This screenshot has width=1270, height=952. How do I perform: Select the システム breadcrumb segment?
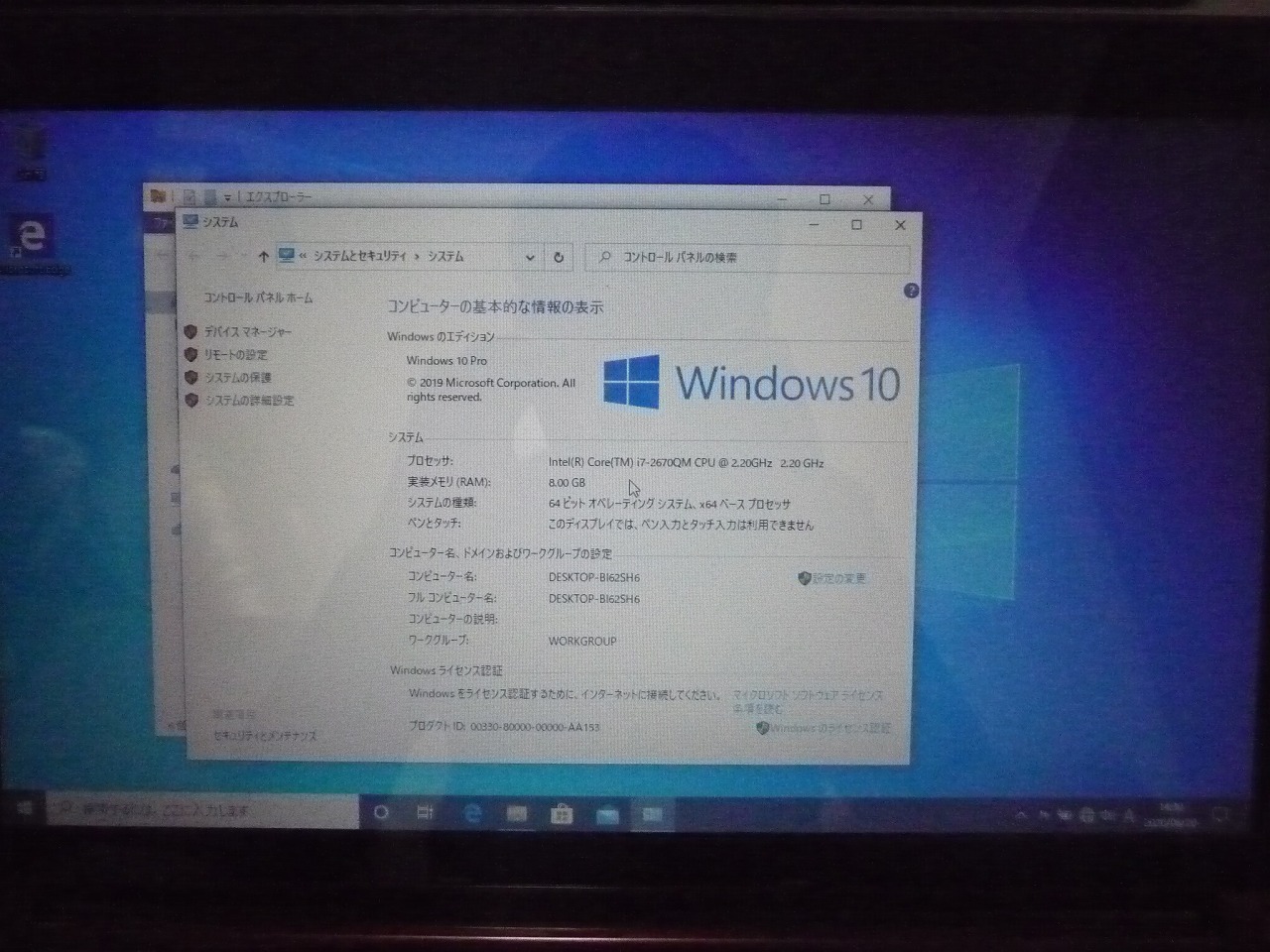tap(445, 257)
